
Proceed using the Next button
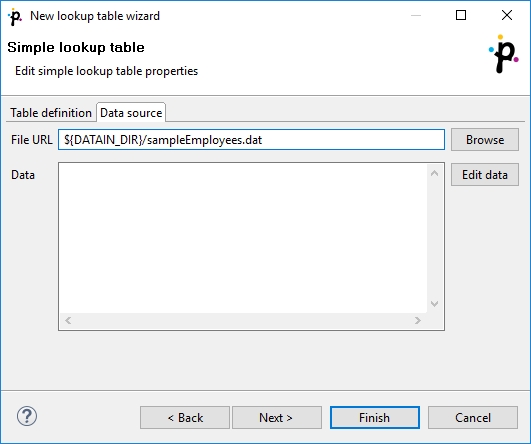(277, 418)
